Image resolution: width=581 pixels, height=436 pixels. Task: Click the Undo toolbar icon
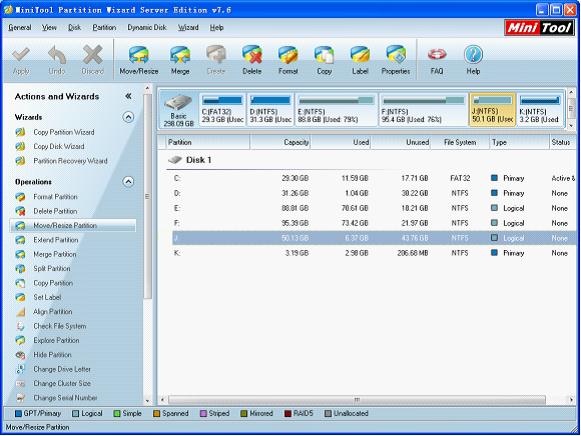tap(57, 61)
